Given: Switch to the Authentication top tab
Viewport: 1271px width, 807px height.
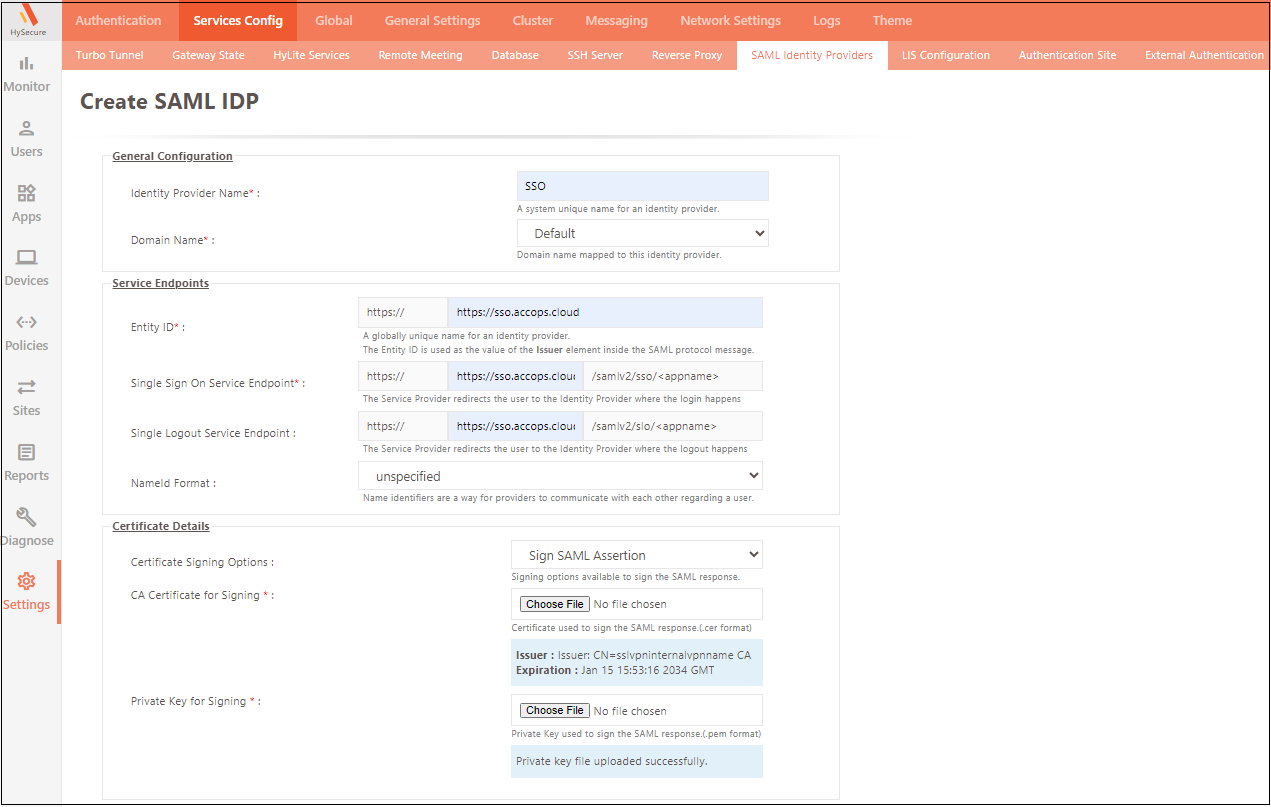Looking at the screenshot, I should pyautogui.click(x=118, y=20).
